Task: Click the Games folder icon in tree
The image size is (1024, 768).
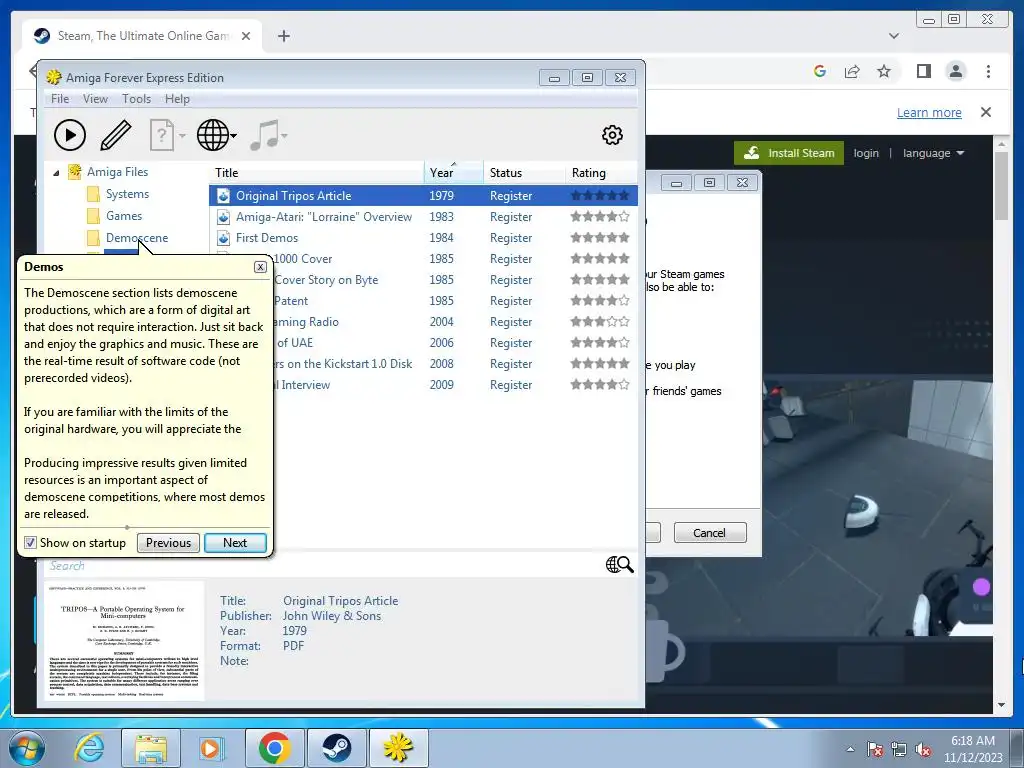Action: point(93,216)
